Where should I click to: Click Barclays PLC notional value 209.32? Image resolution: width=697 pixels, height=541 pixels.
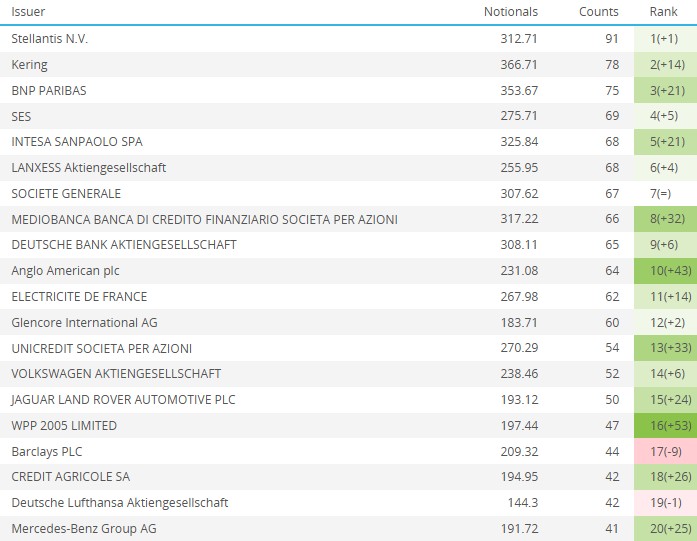[518, 452]
